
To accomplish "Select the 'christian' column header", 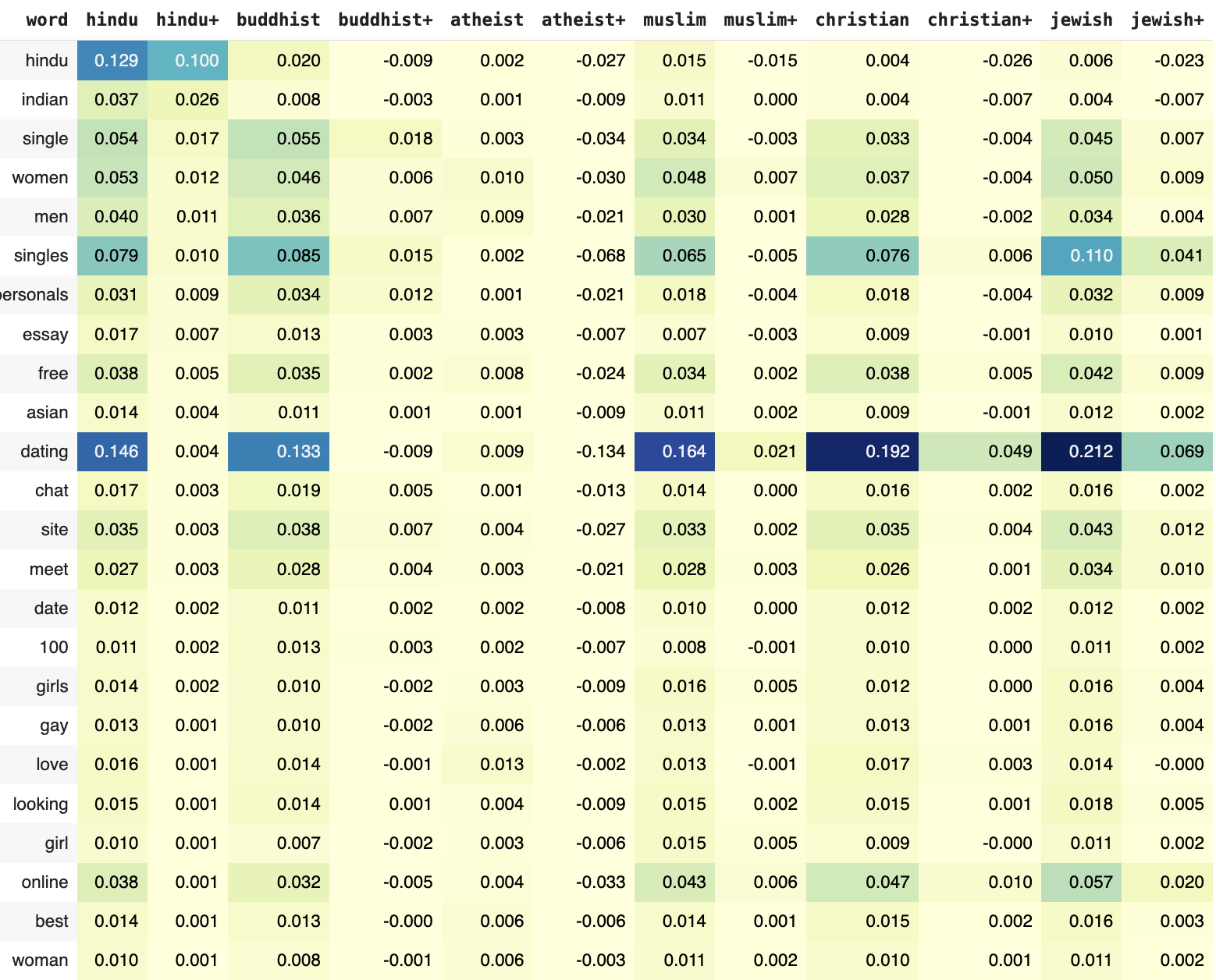I will point(862,20).
